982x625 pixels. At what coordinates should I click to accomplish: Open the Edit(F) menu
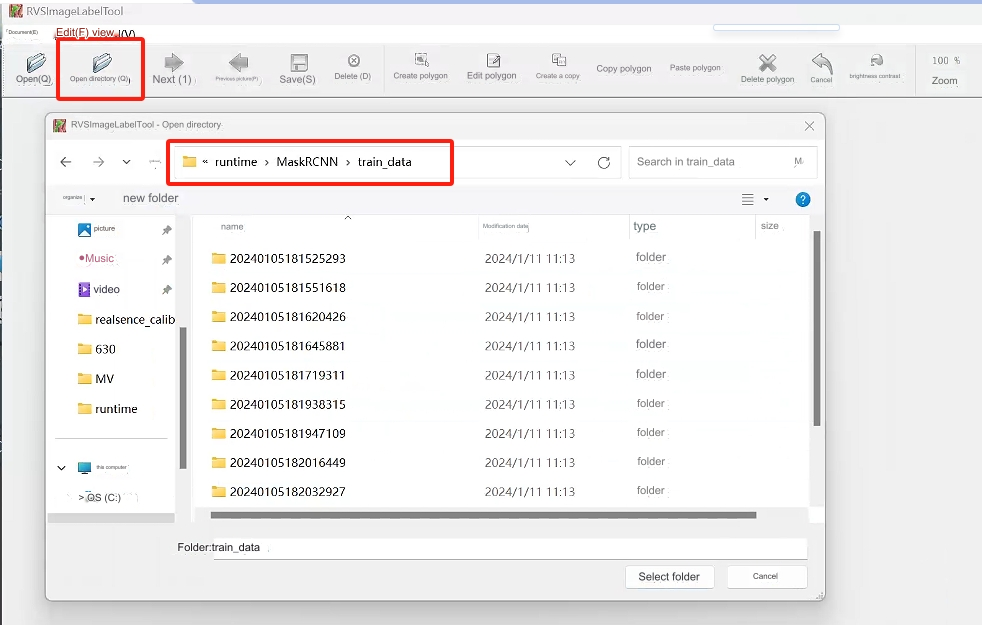[73, 33]
